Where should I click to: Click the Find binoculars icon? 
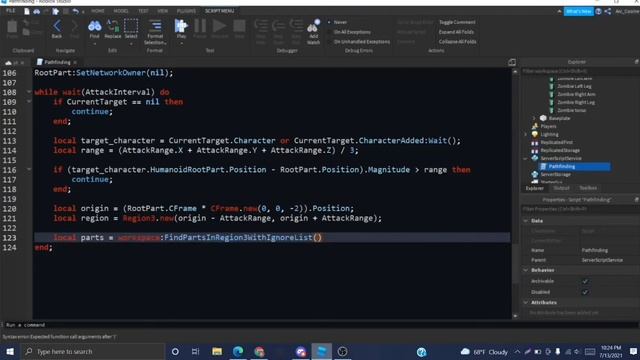tap(94, 26)
